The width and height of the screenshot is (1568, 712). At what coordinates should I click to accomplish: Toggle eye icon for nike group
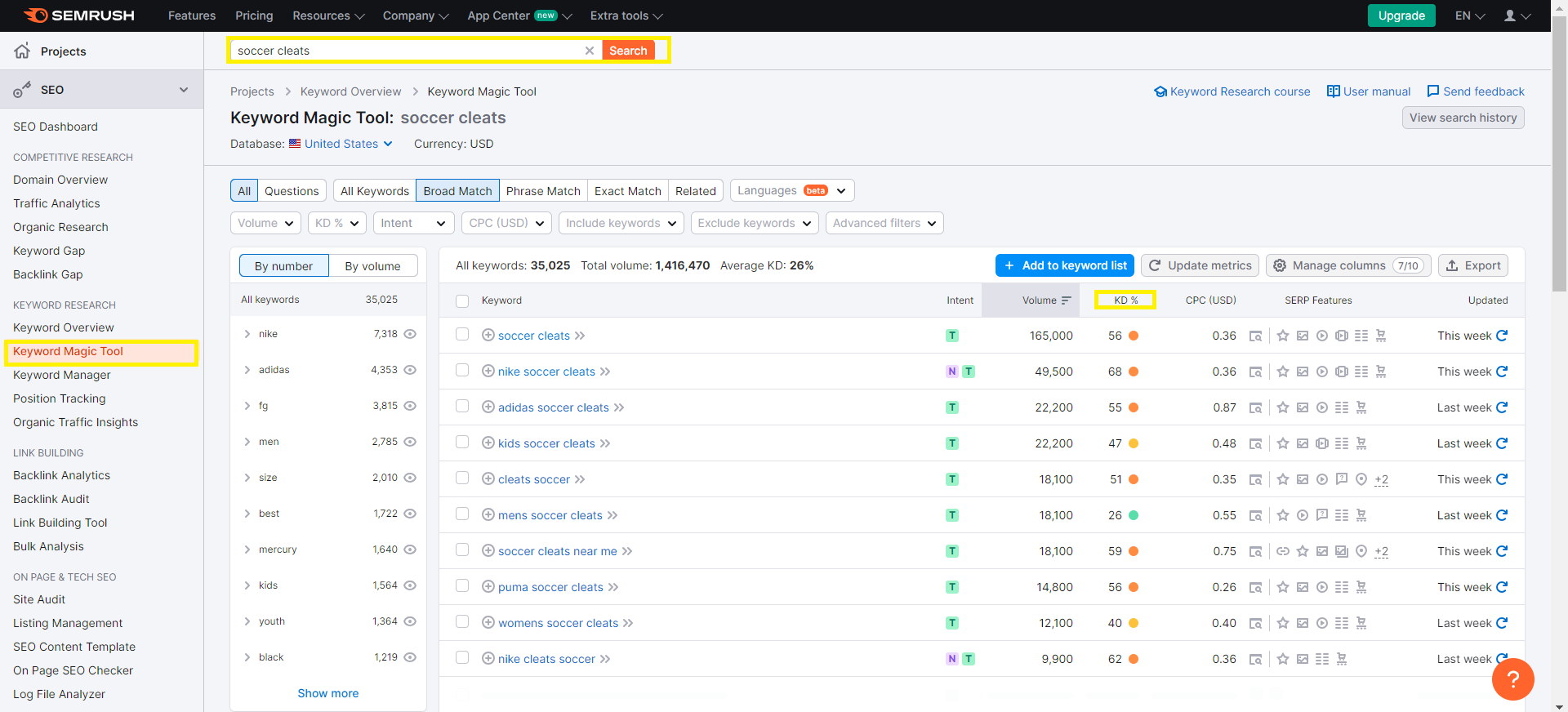point(410,334)
